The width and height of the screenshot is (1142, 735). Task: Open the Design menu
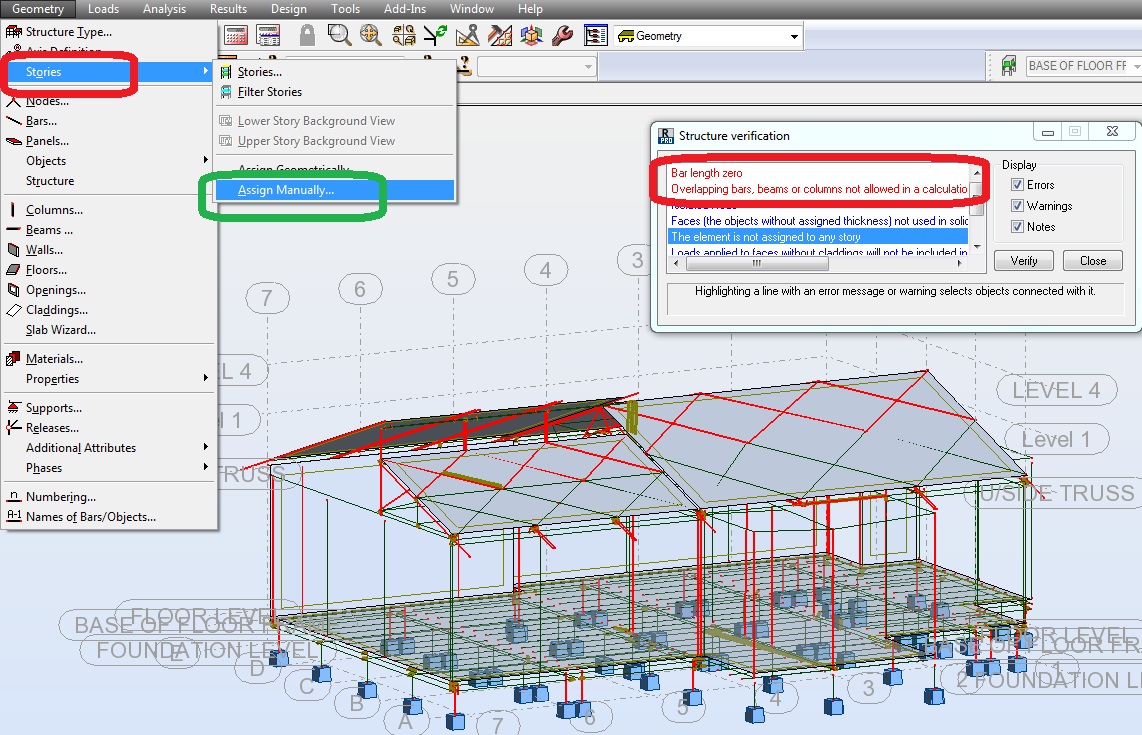pyautogui.click(x=288, y=9)
